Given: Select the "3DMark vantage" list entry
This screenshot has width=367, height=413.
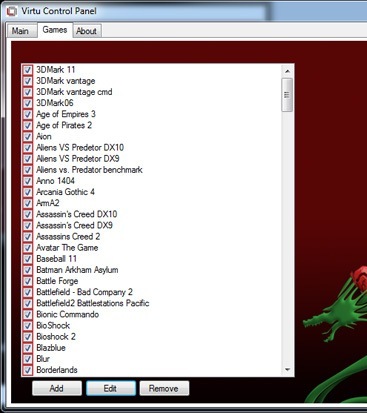Looking at the screenshot, I should coord(66,81).
